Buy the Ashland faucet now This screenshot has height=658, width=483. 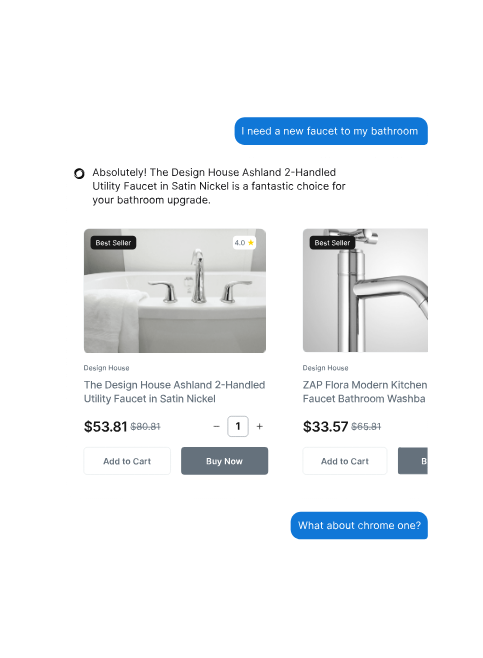coord(225,461)
